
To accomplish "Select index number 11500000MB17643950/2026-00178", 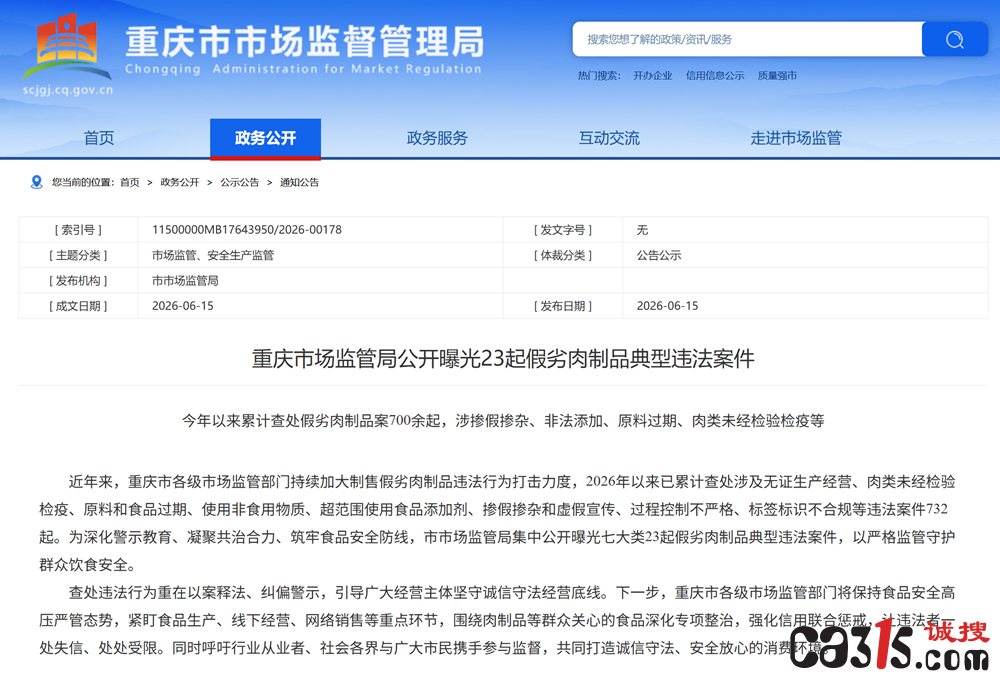I will click(x=247, y=230).
